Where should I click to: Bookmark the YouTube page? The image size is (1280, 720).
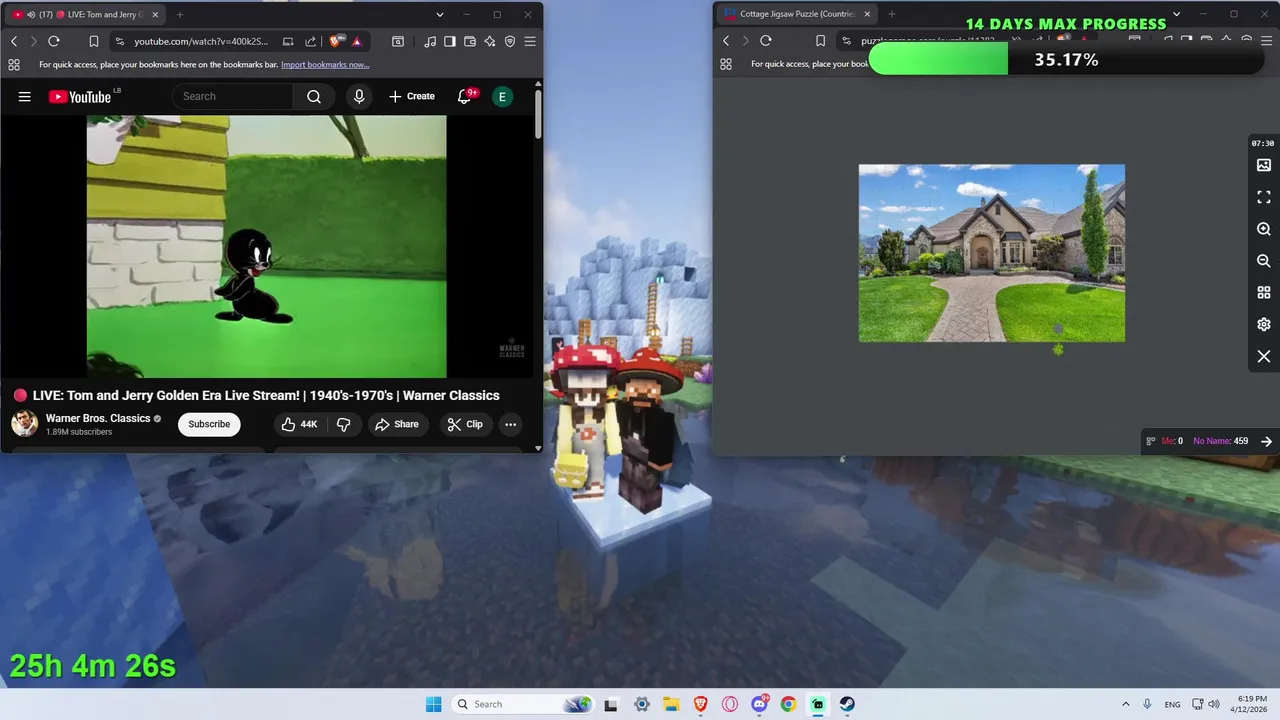coord(94,41)
